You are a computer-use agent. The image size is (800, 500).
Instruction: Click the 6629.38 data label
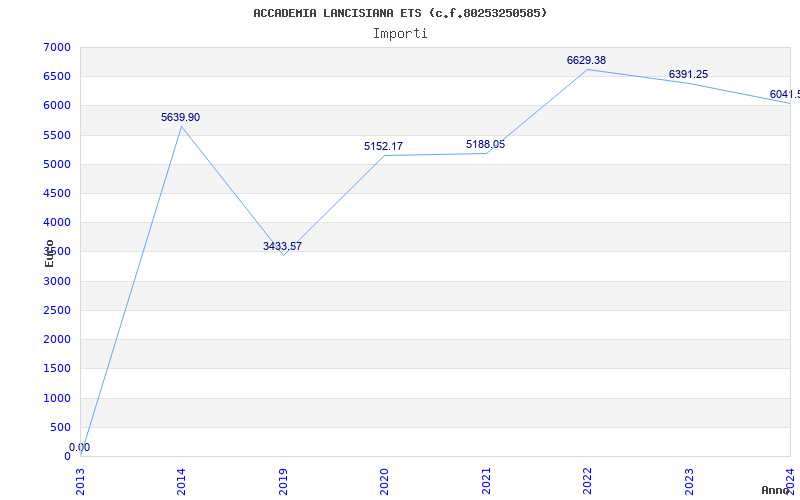pyautogui.click(x=586, y=61)
